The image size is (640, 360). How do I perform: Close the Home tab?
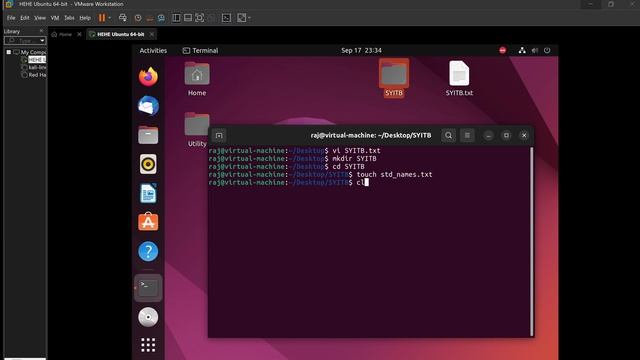pos(79,34)
